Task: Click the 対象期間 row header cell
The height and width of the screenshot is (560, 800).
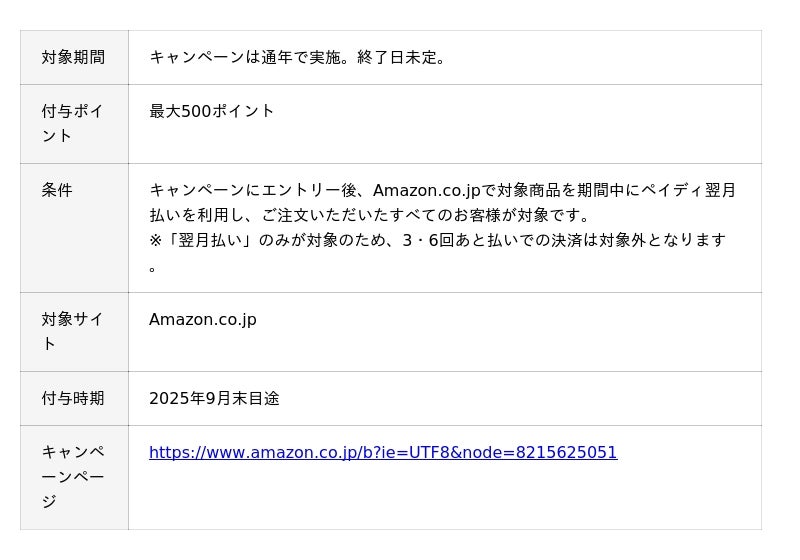Action: click(73, 58)
